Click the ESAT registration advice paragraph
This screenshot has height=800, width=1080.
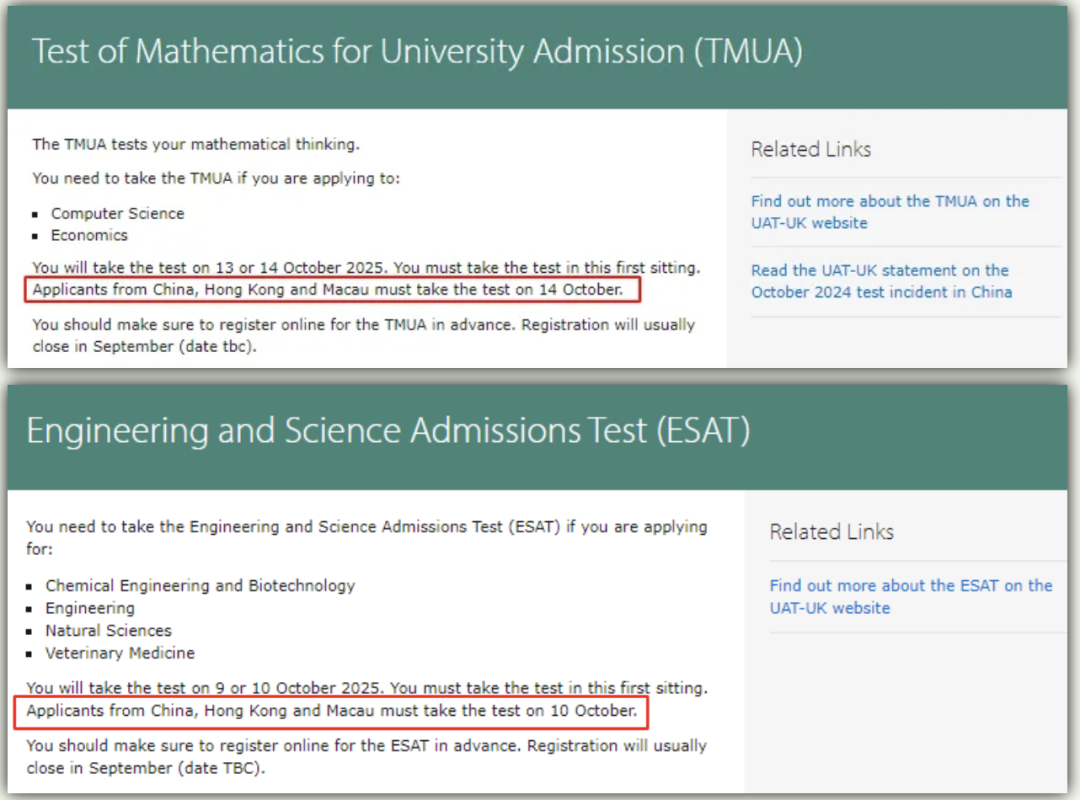(366, 757)
